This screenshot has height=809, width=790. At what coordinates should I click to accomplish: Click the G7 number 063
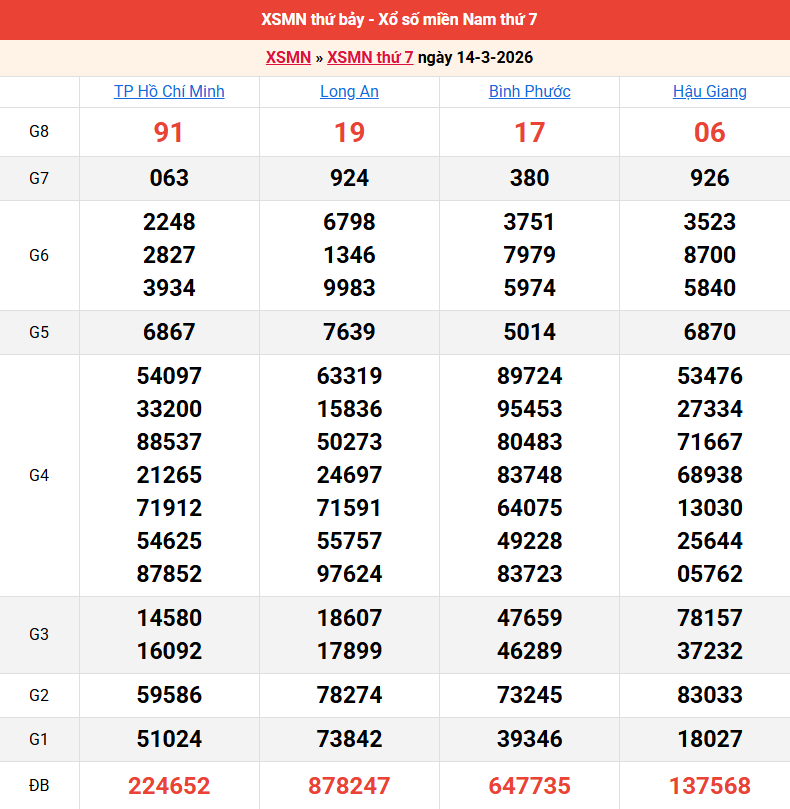(169, 178)
